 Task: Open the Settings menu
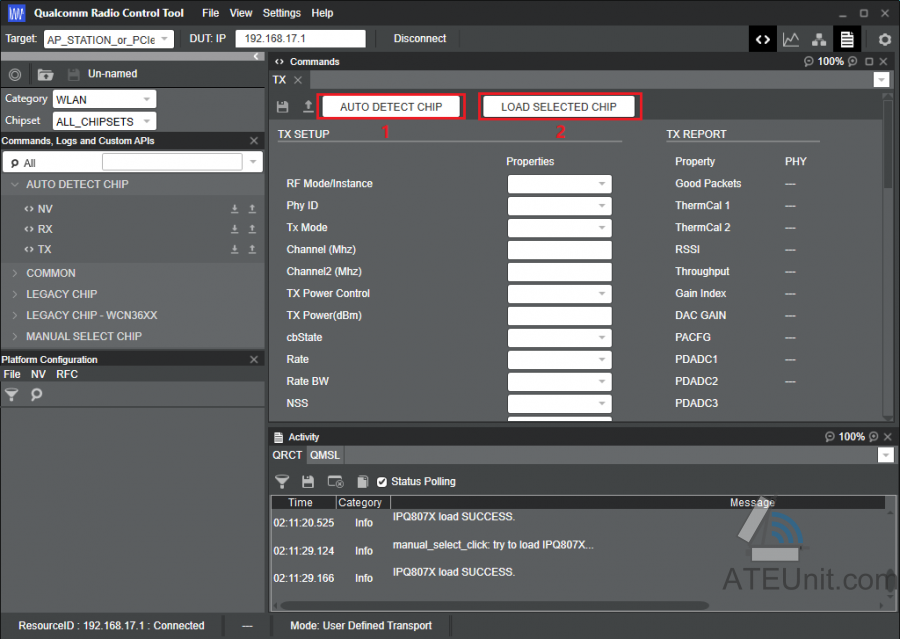tap(282, 13)
